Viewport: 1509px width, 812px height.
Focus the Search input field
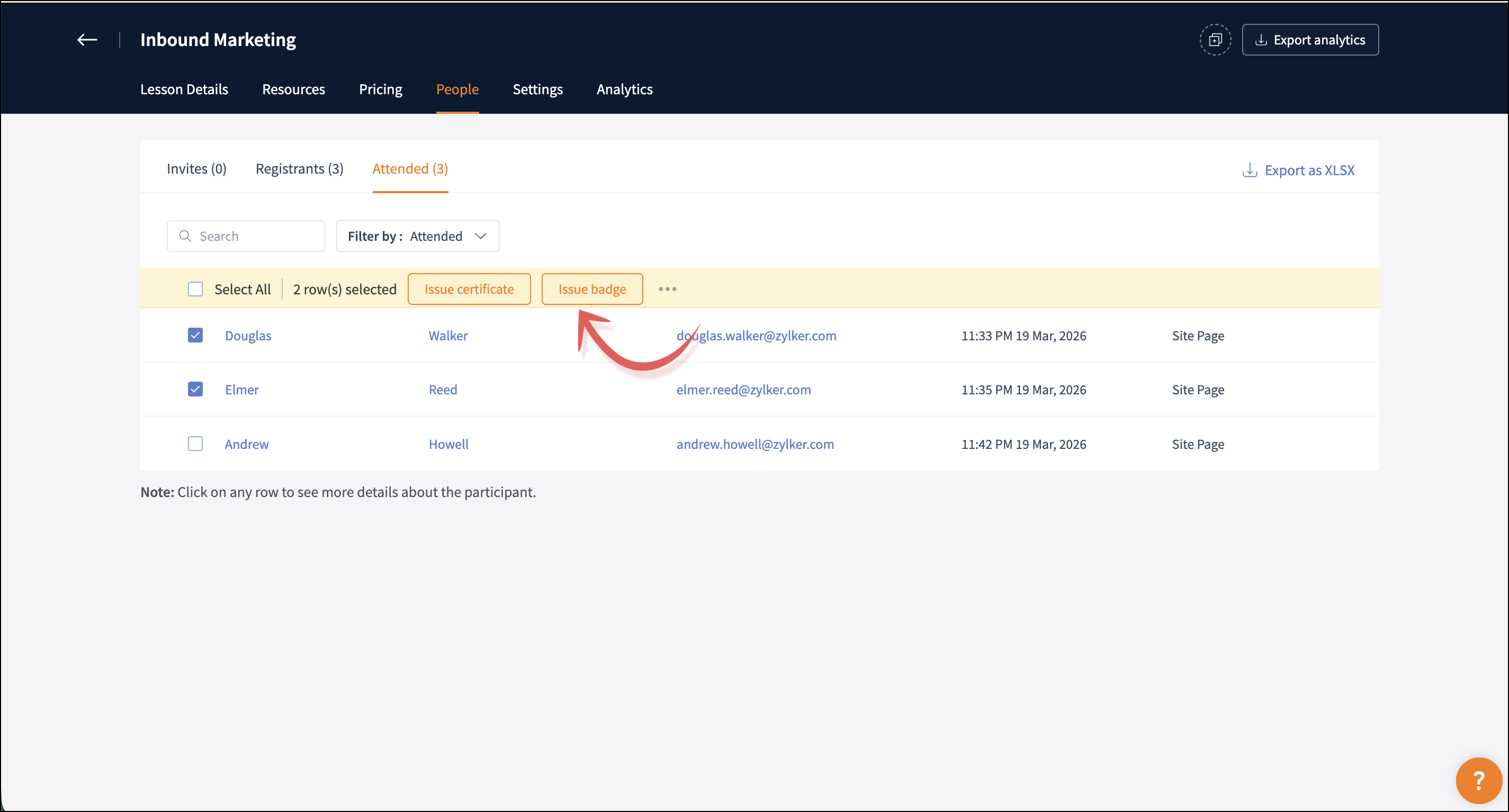pos(258,236)
